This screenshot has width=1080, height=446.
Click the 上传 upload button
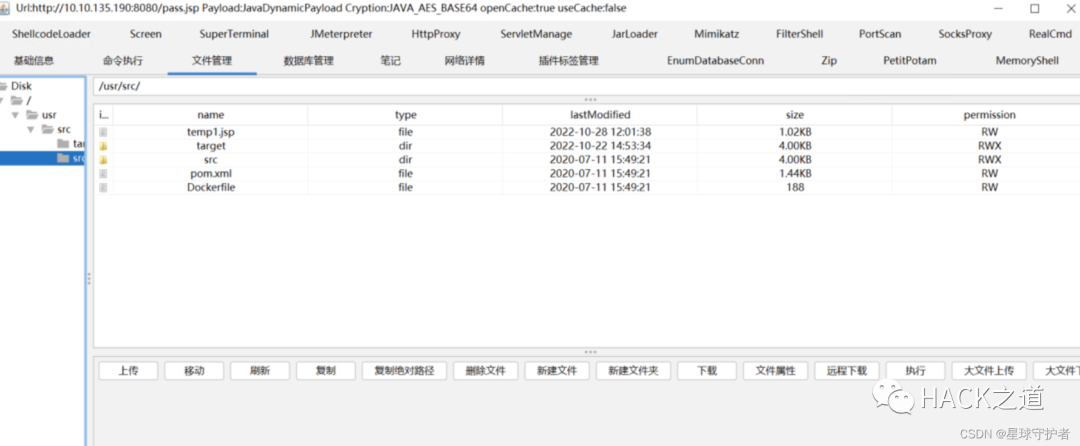[x=128, y=371]
